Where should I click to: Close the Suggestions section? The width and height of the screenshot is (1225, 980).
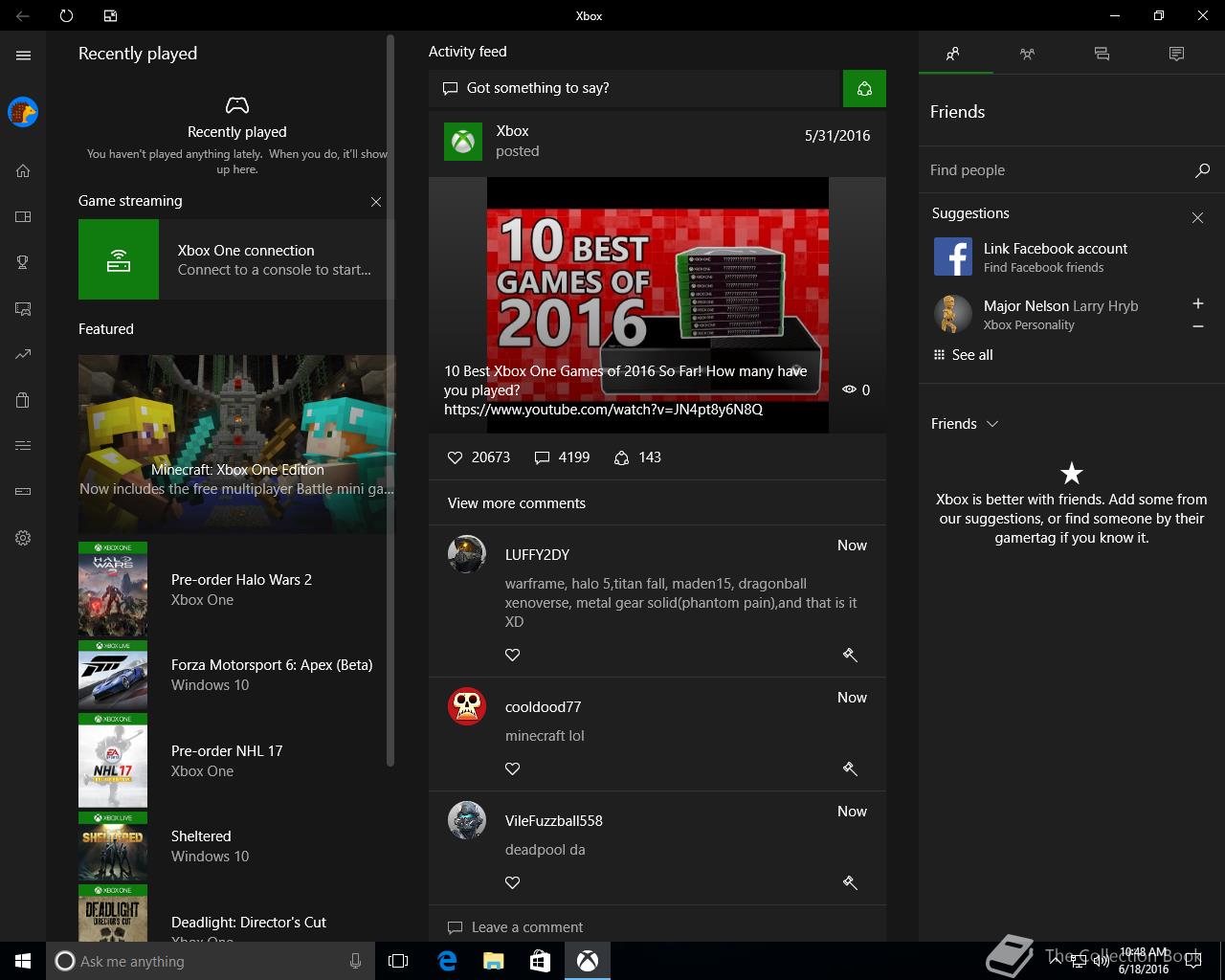point(1197,218)
